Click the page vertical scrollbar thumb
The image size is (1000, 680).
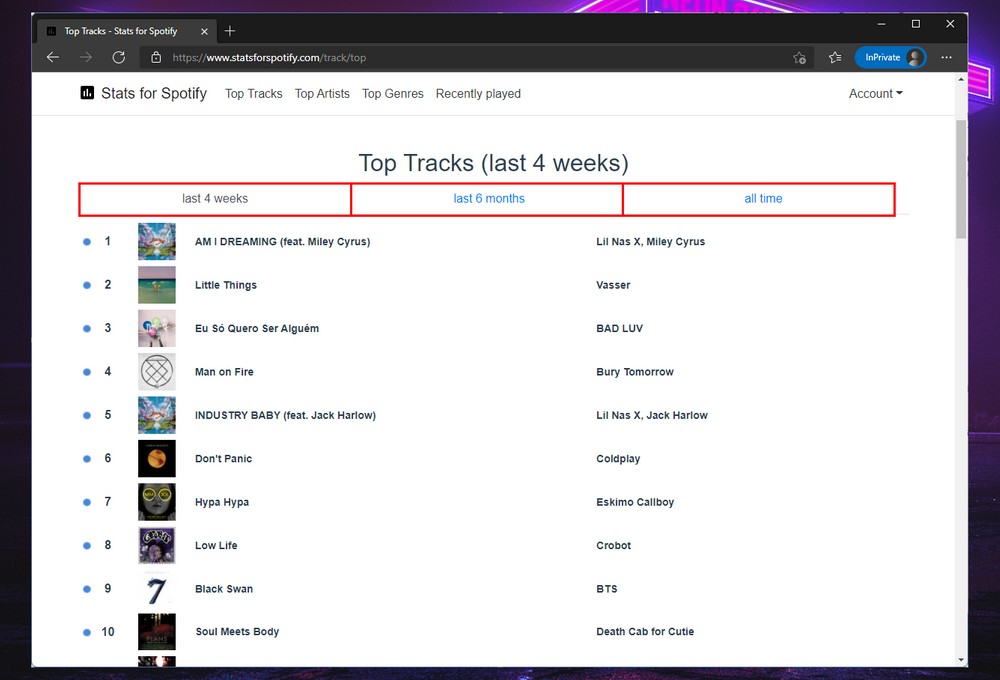pyautogui.click(x=961, y=179)
